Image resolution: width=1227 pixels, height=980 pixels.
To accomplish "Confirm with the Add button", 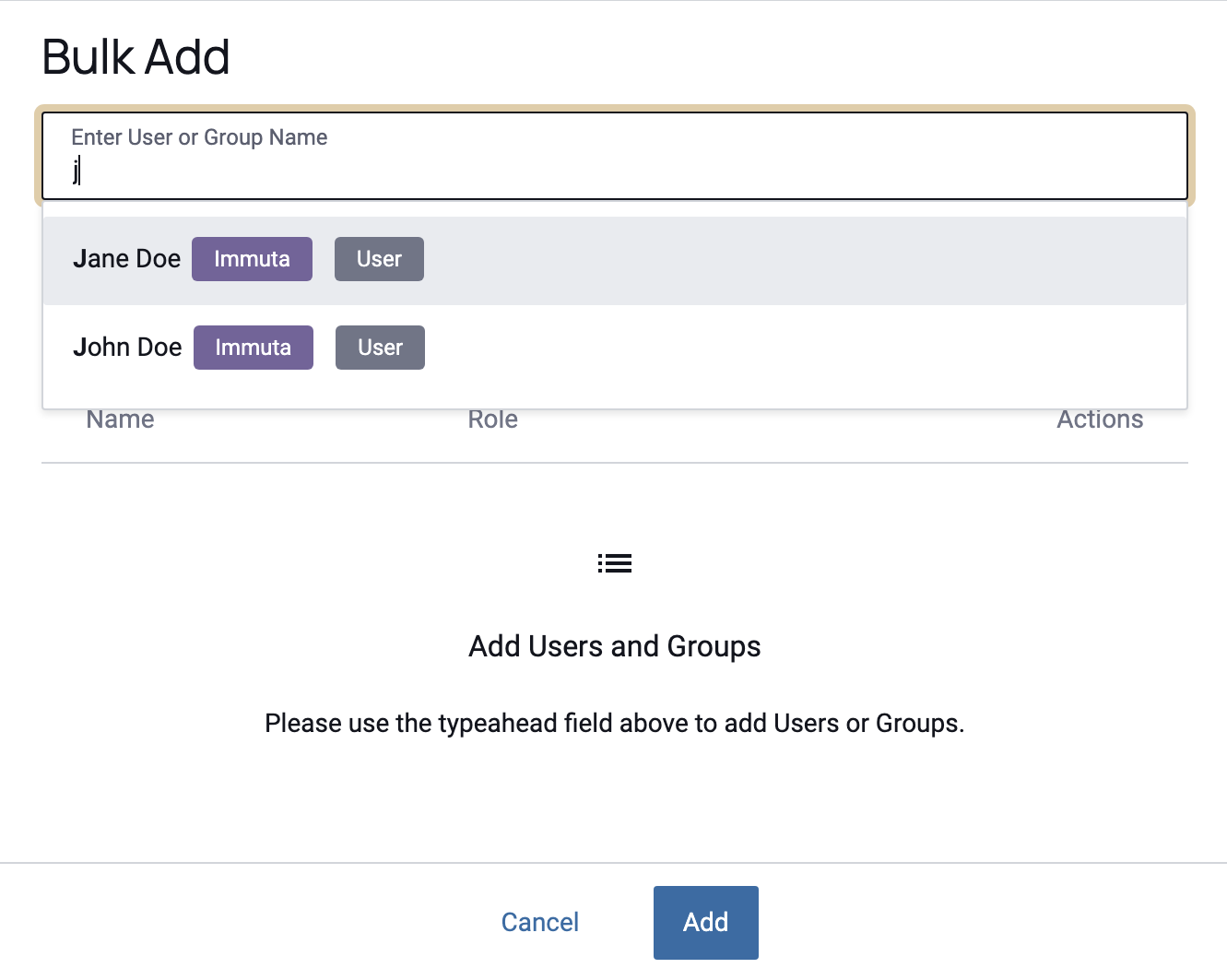I will tap(706, 923).
